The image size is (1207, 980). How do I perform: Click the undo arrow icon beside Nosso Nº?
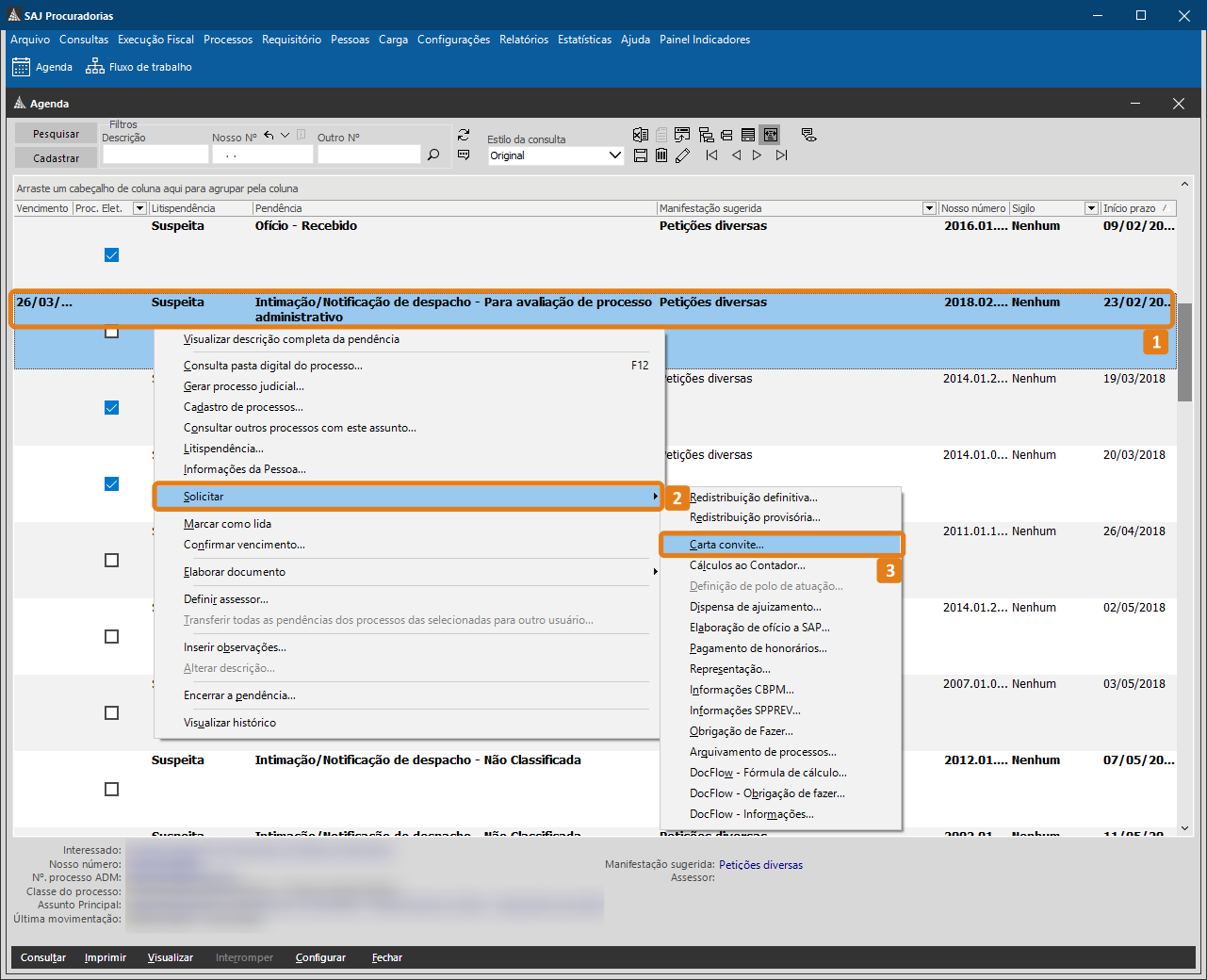(269, 136)
